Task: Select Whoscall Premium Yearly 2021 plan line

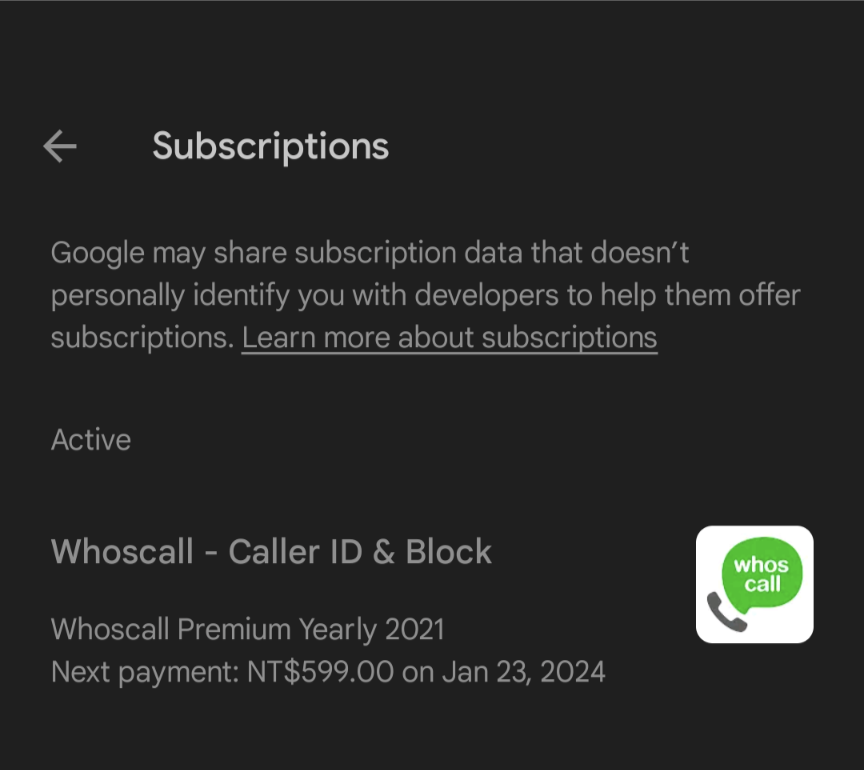Action: (x=247, y=629)
